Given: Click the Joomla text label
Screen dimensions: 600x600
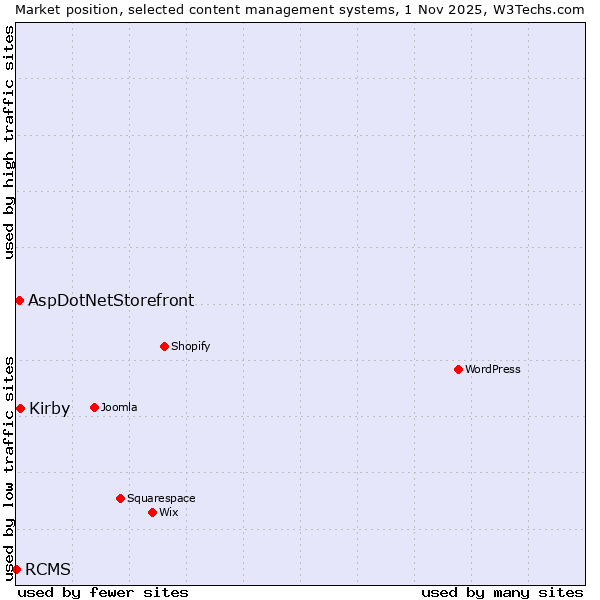Looking at the screenshot, I should pos(119,407).
